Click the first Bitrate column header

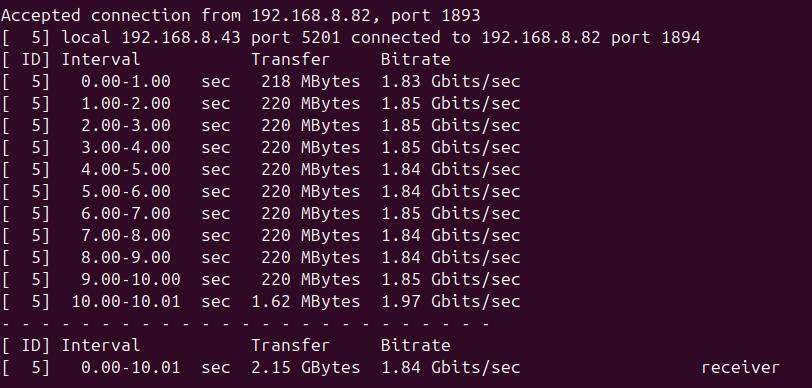415,59
